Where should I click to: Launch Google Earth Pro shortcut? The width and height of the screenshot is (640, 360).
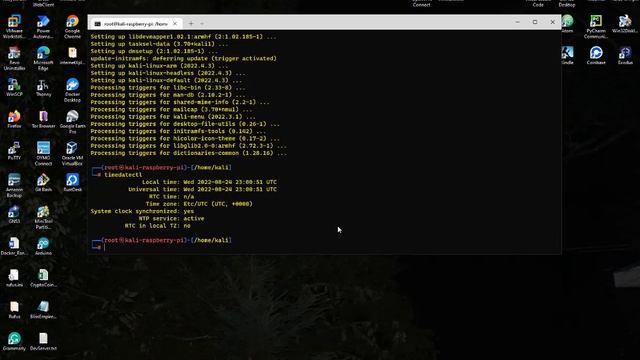pos(72,122)
